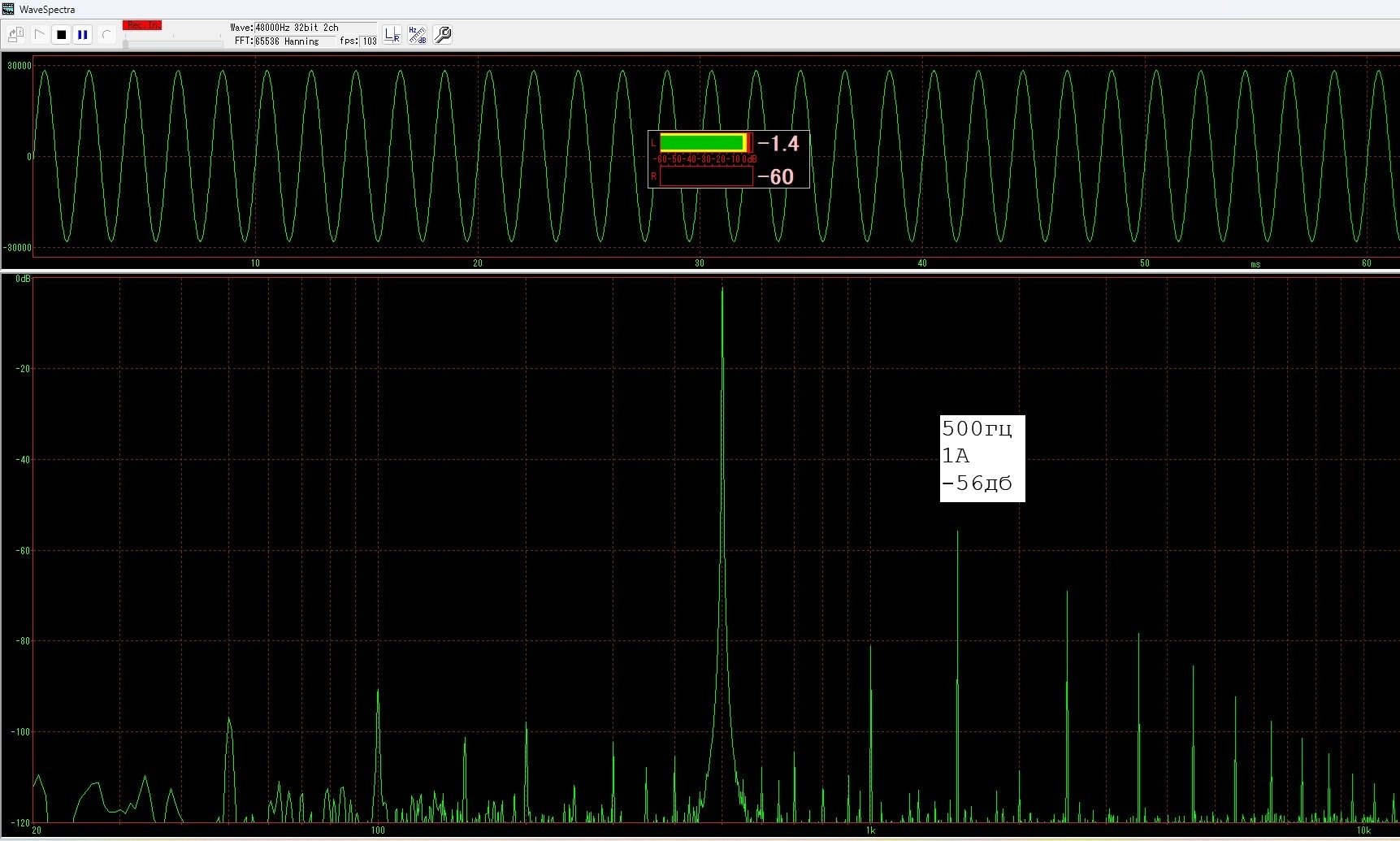Click the L channel level meter bar
1400x841 pixels.
coord(704,143)
